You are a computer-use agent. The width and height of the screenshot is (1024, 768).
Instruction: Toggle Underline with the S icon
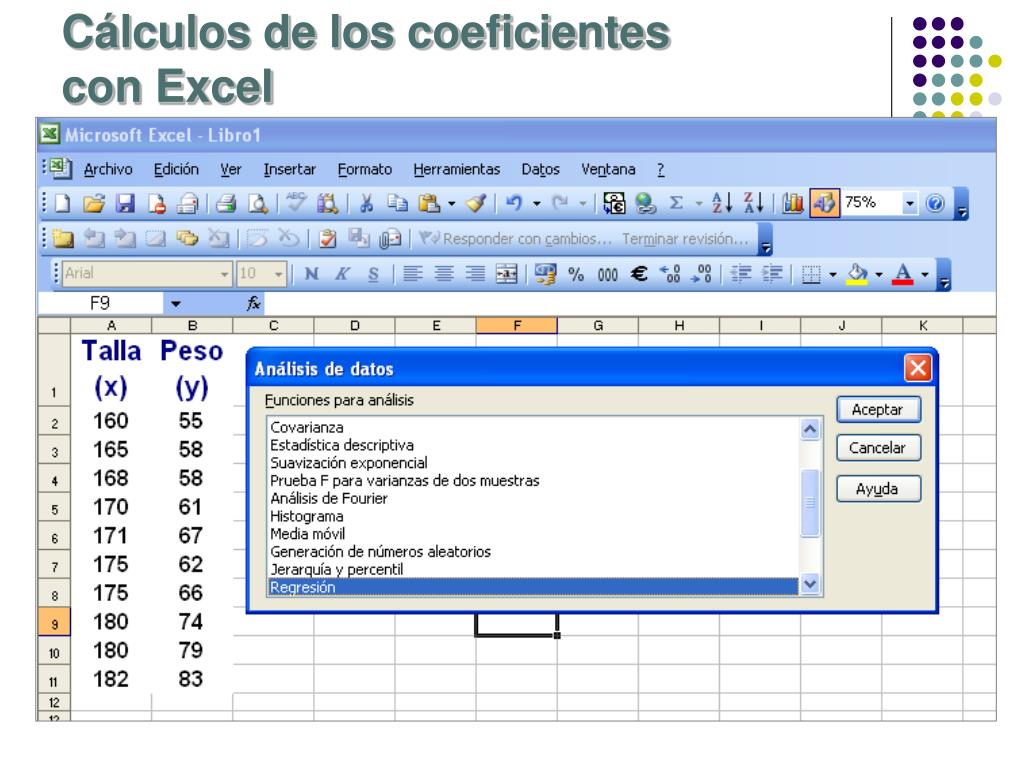tap(374, 274)
